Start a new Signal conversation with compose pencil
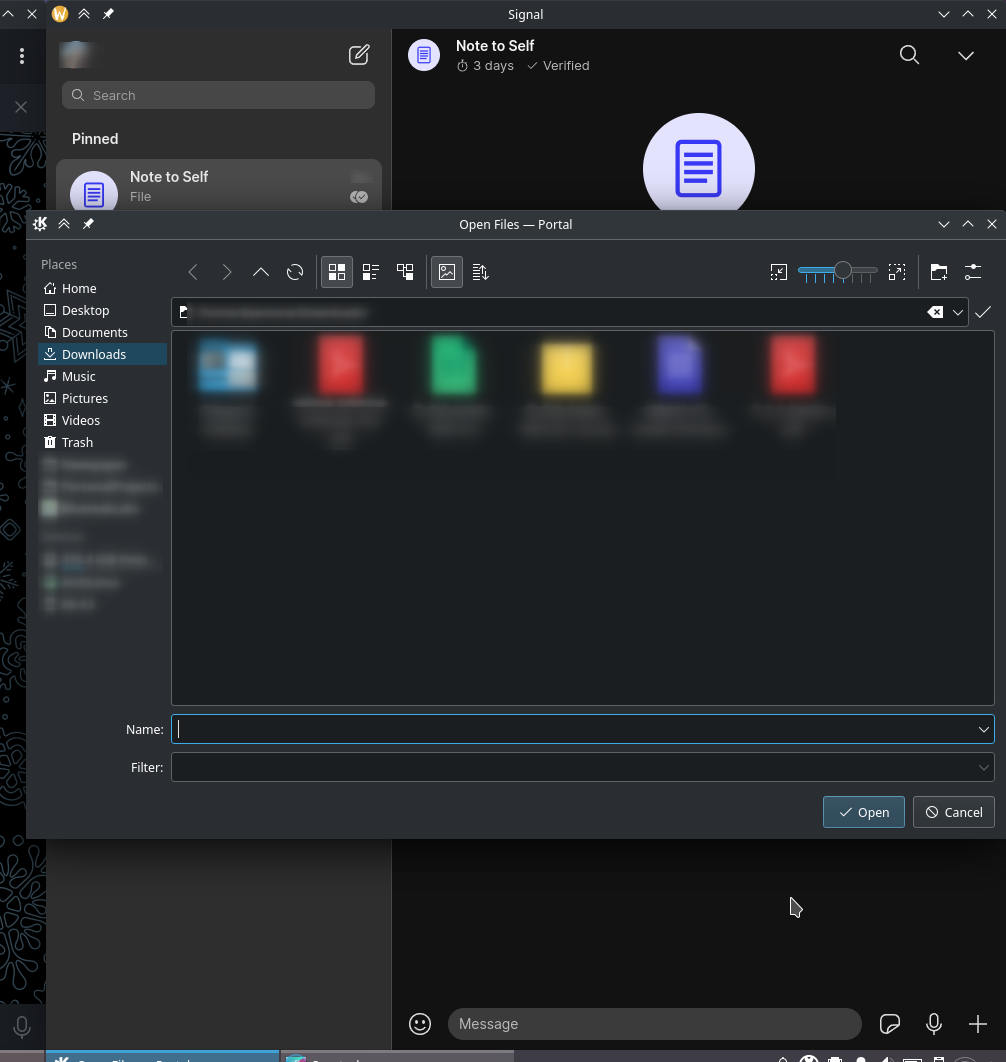This screenshot has height=1062, width=1006. point(359,55)
